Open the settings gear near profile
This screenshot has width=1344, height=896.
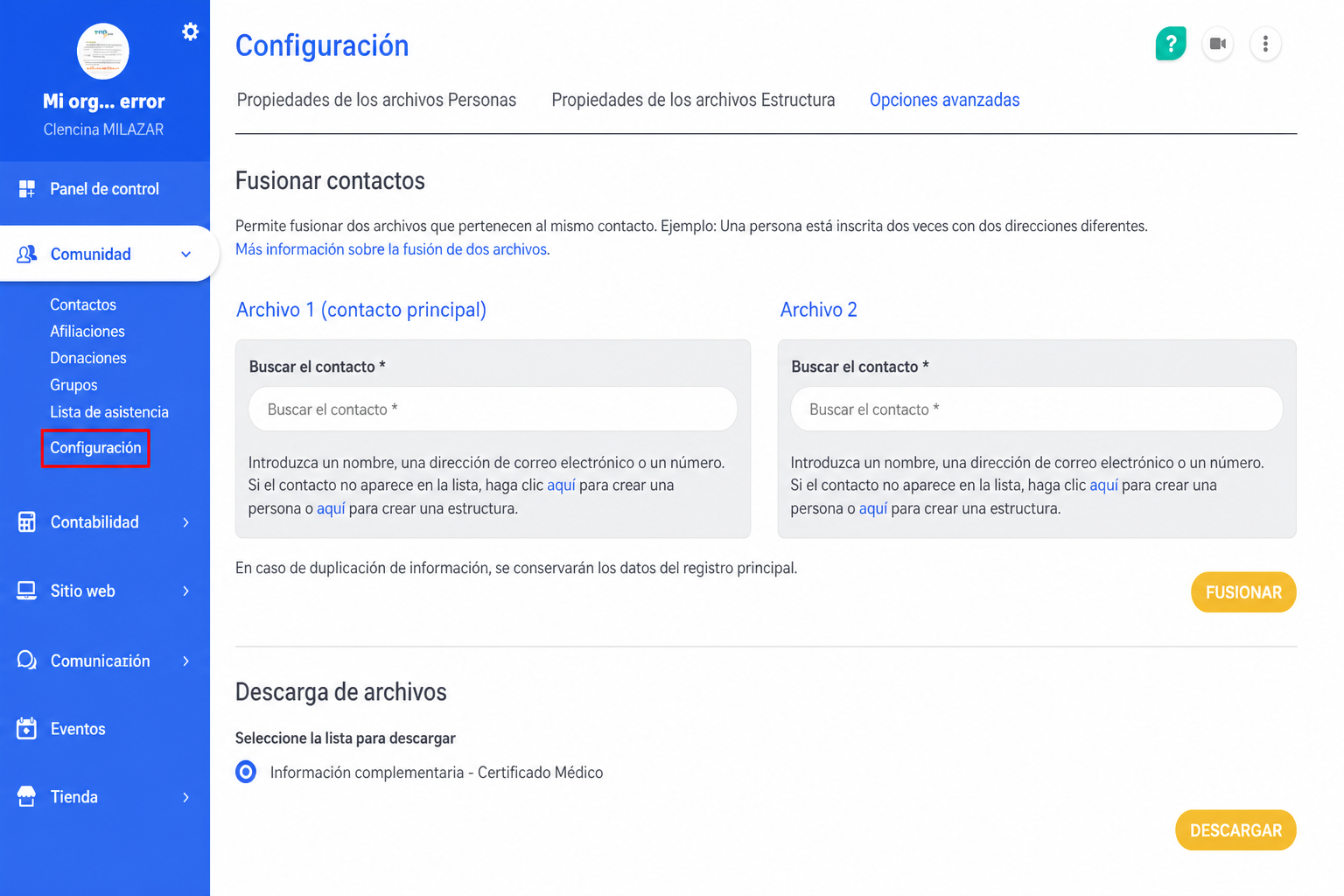[190, 32]
